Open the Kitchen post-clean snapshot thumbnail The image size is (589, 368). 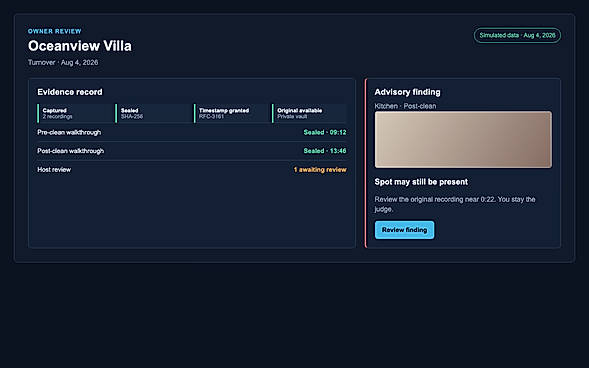[x=463, y=139]
